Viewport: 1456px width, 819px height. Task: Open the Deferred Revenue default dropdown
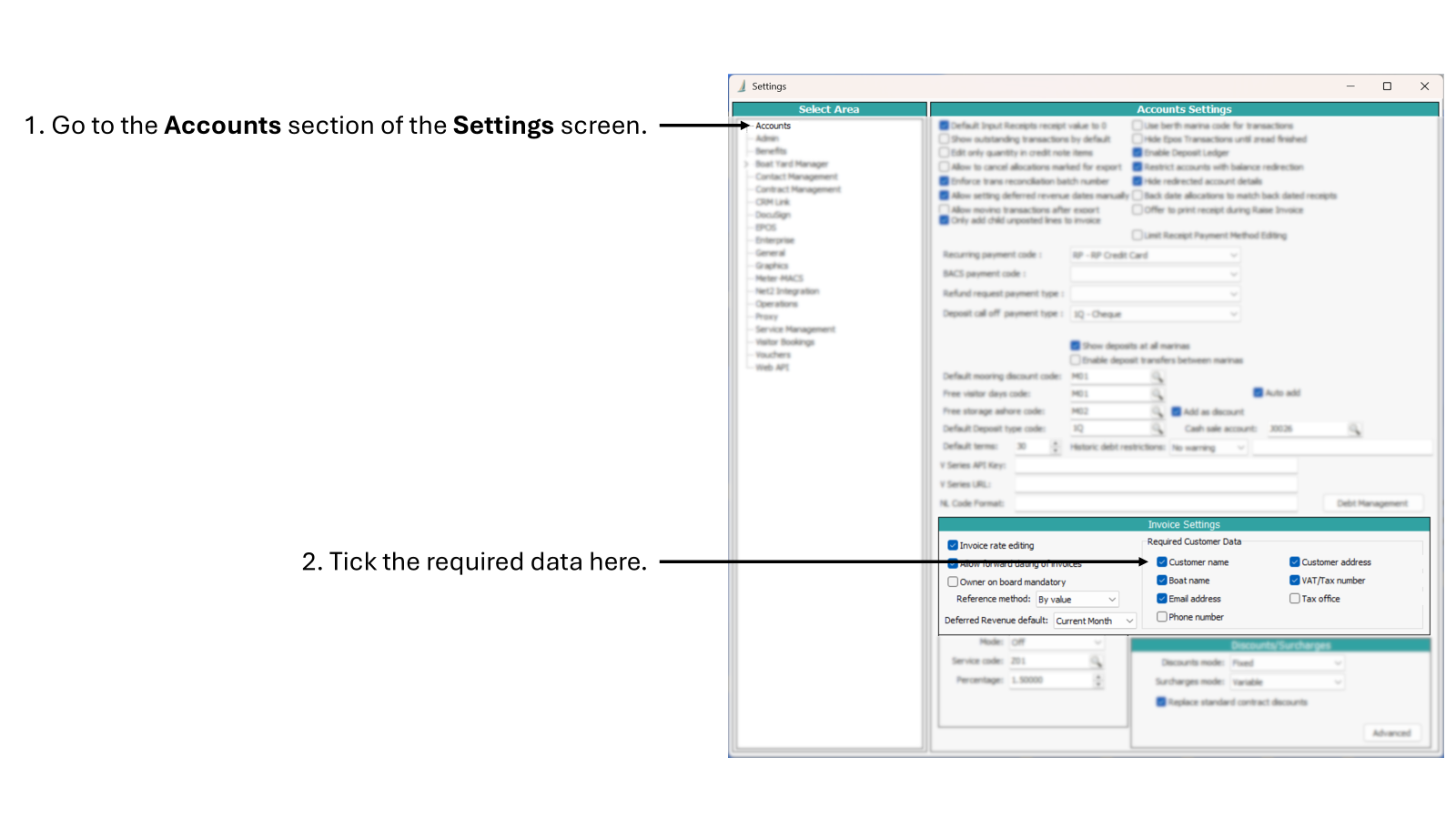tap(1095, 621)
